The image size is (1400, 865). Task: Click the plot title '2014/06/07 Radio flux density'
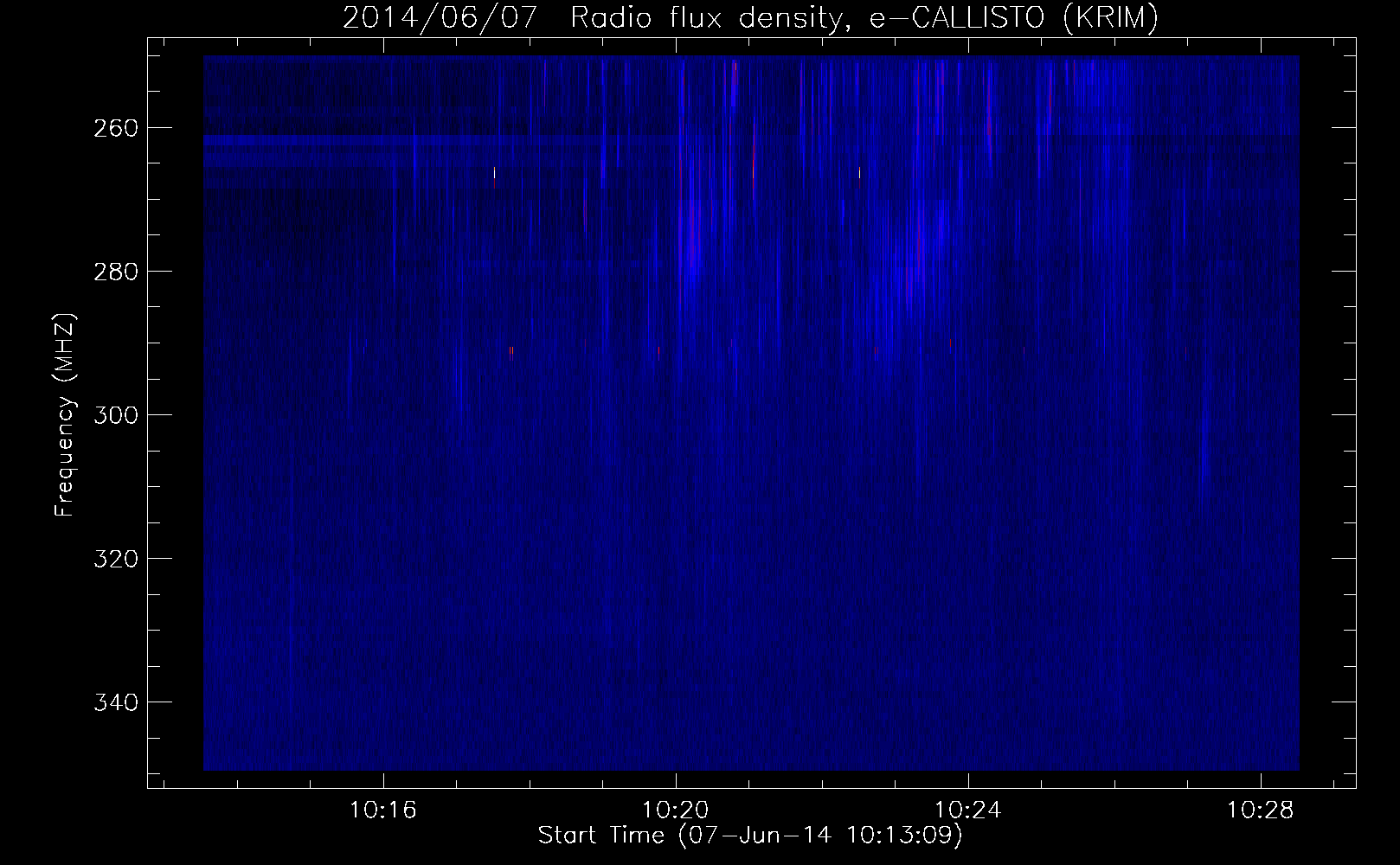(750, 17)
